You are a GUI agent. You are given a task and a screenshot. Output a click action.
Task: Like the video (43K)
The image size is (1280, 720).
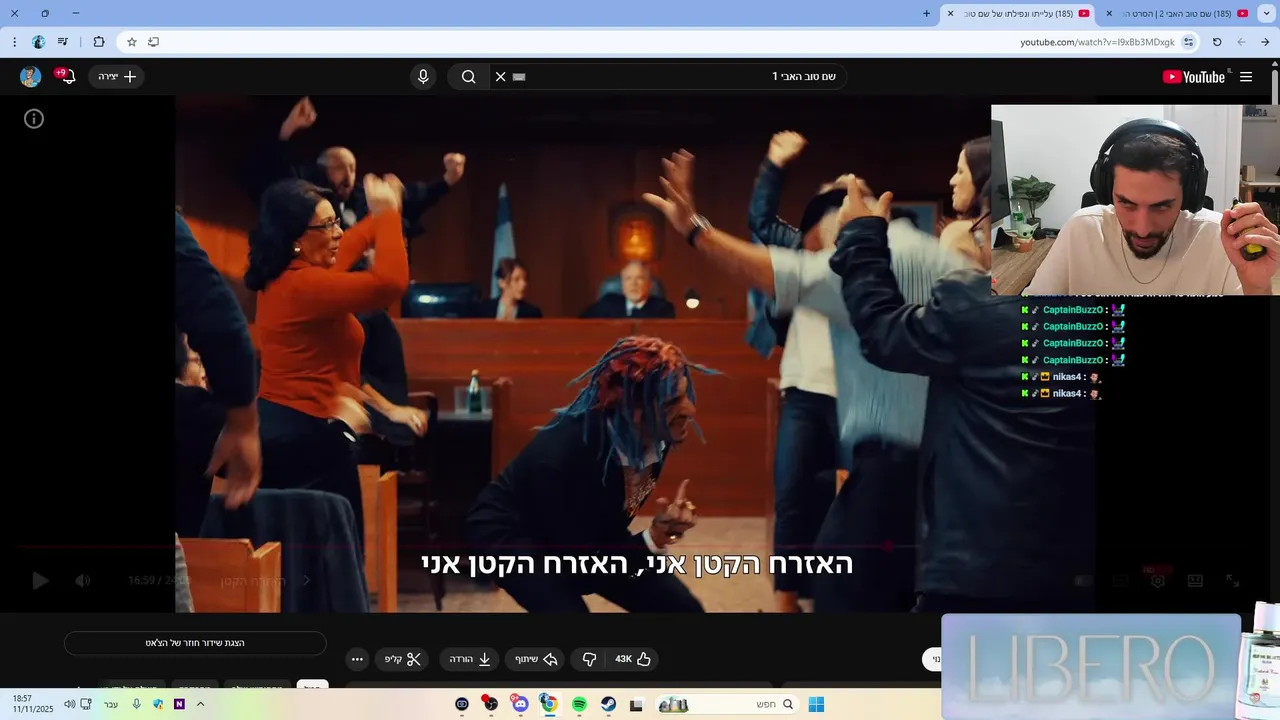tap(633, 659)
